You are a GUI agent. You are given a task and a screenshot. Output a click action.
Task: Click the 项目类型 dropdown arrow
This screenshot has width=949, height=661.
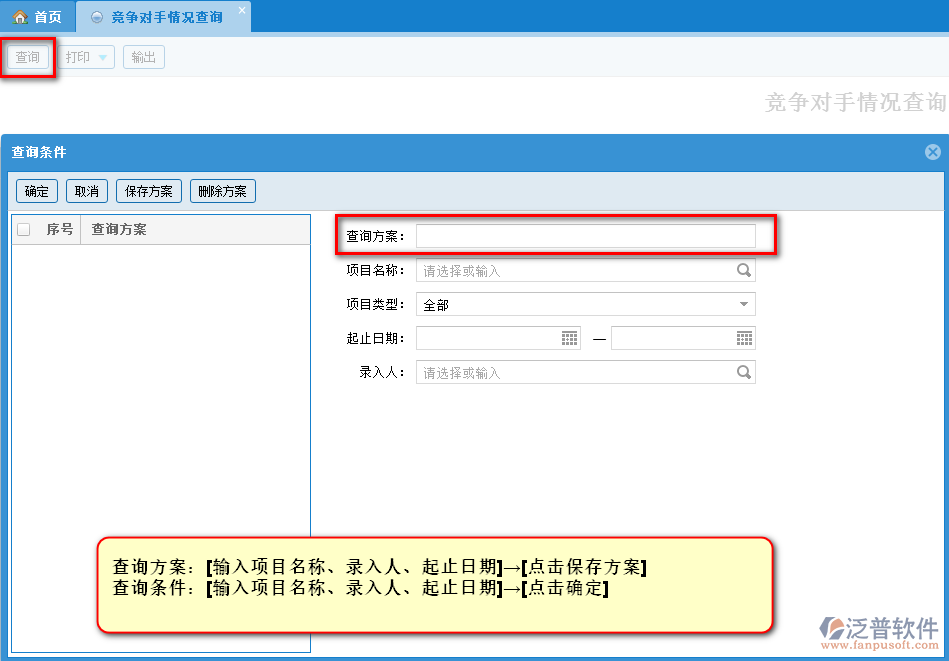coord(744,304)
